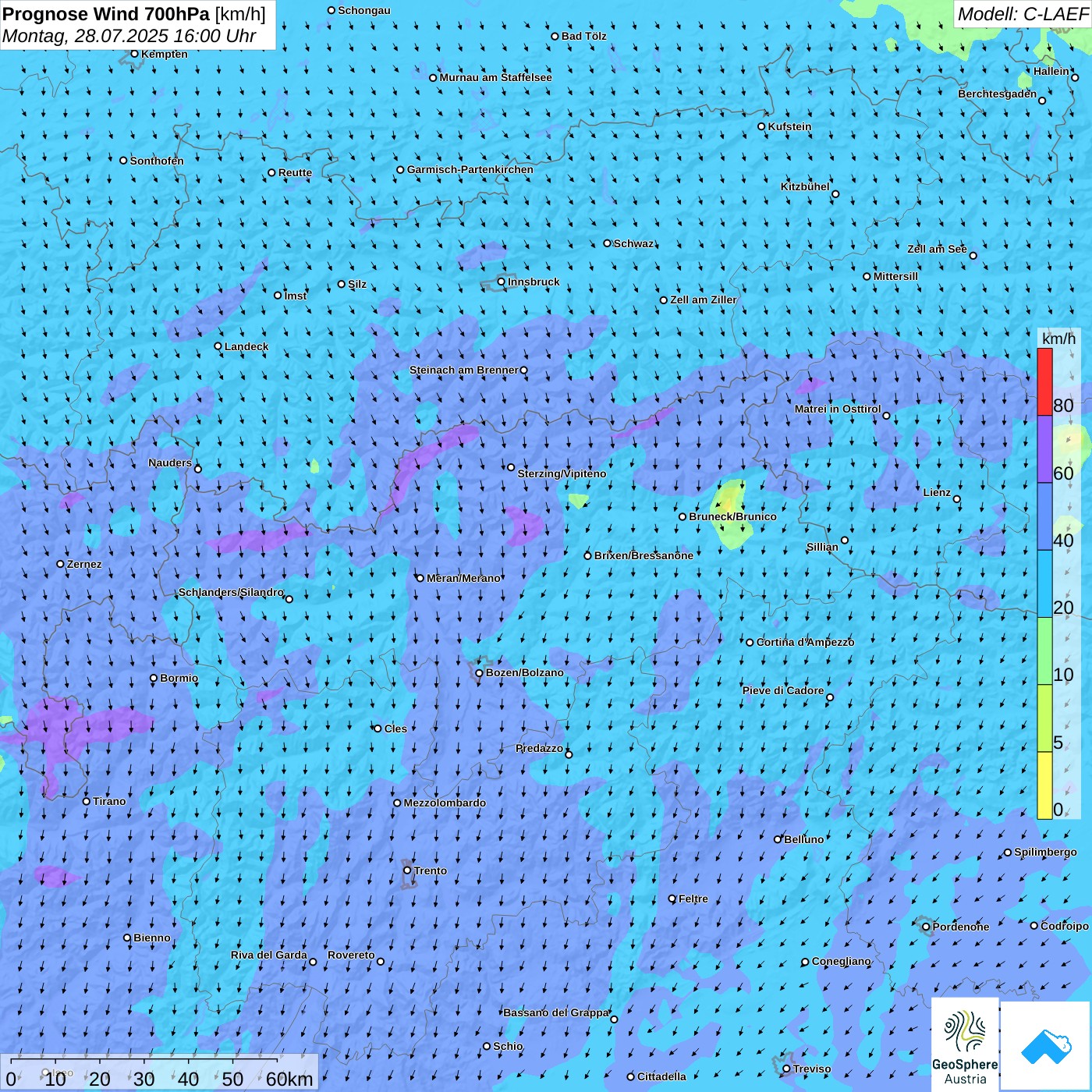Click the Bozen/Bolzano city label
Screen dimensions: 1092x1092
tap(524, 672)
